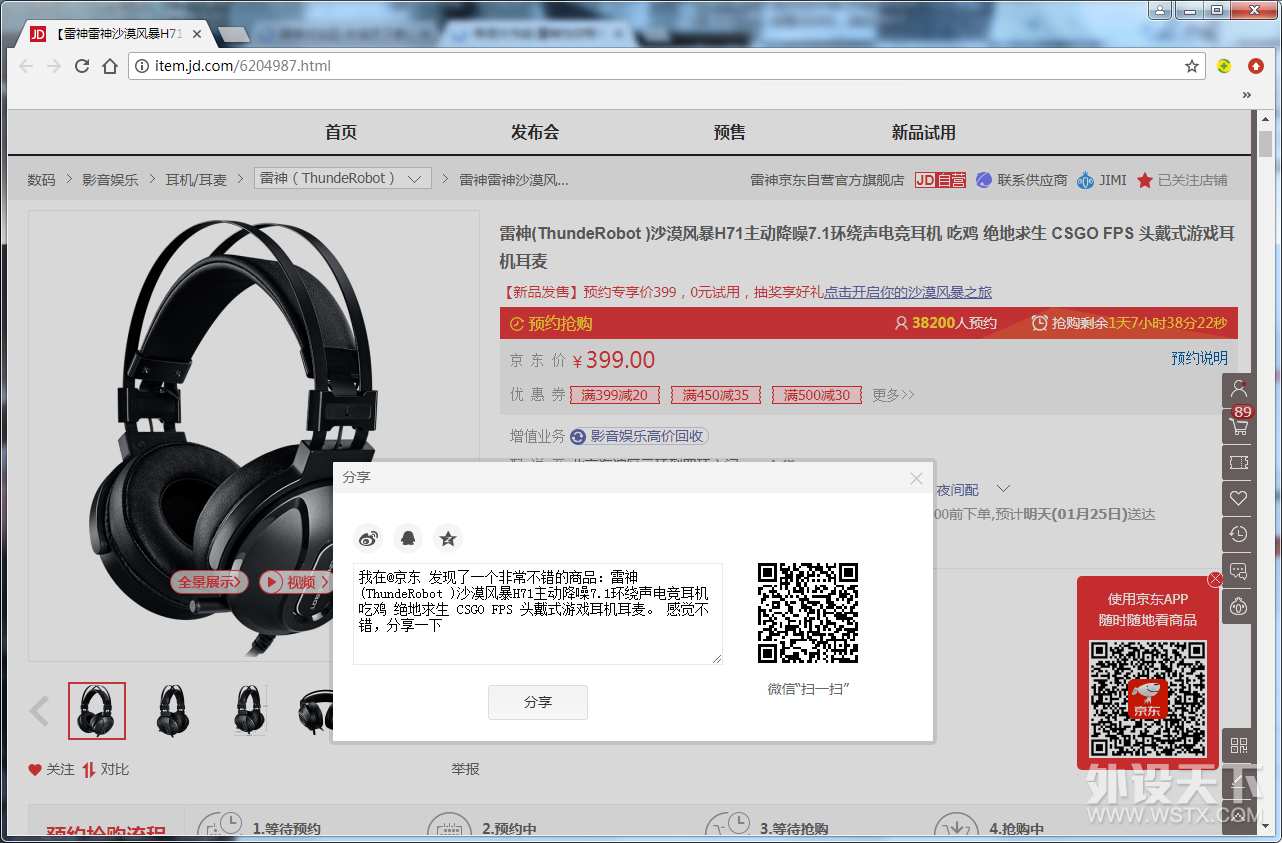
Task: Click 影音娱乐 breadcrumb link
Action: (x=110, y=180)
